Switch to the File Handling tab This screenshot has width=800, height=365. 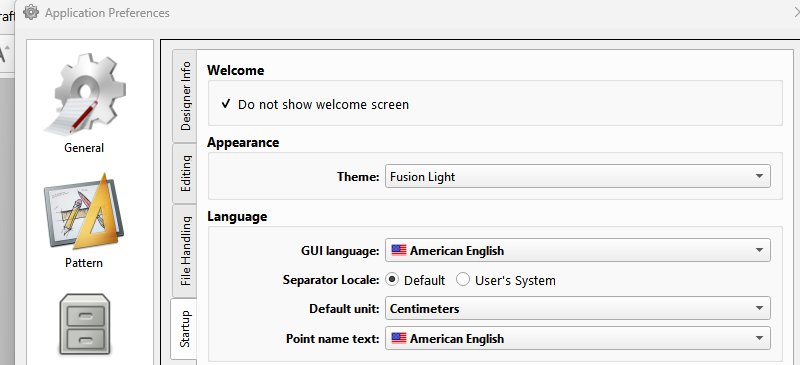tap(185, 251)
